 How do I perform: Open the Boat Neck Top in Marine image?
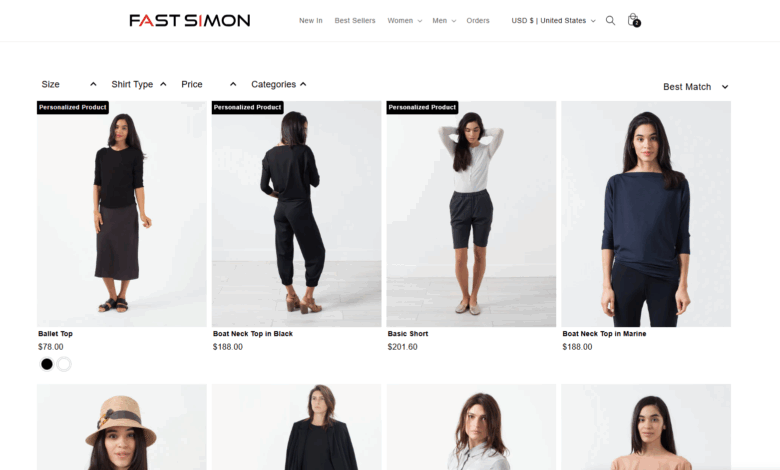click(646, 214)
